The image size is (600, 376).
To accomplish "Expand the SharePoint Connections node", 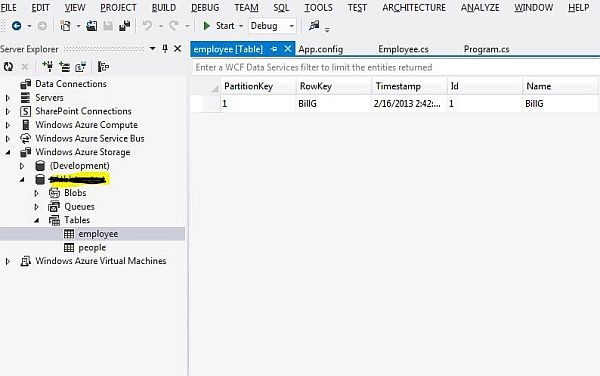I will [8, 111].
